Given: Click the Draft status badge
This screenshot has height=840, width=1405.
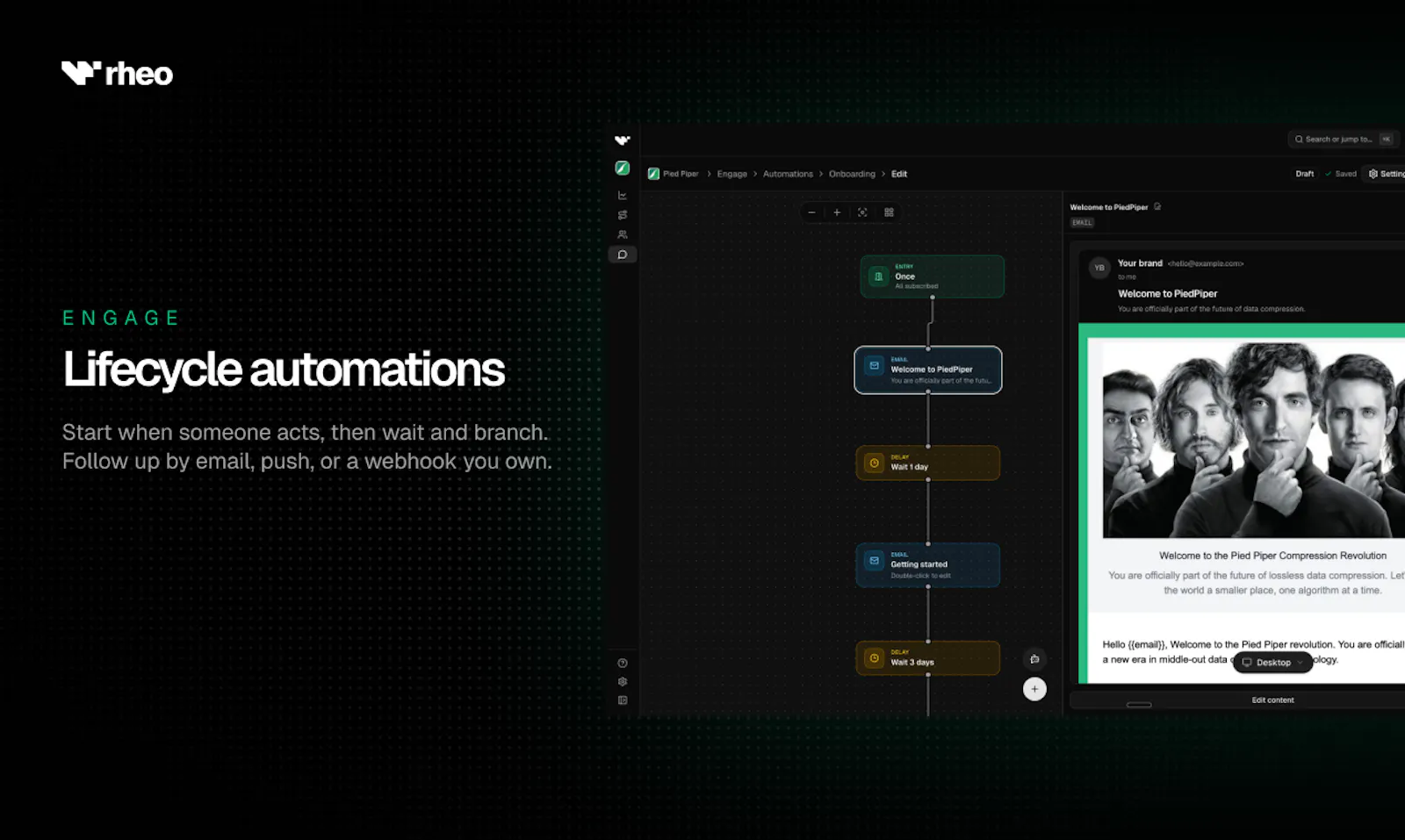Looking at the screenshot, I should point(1305,174).
